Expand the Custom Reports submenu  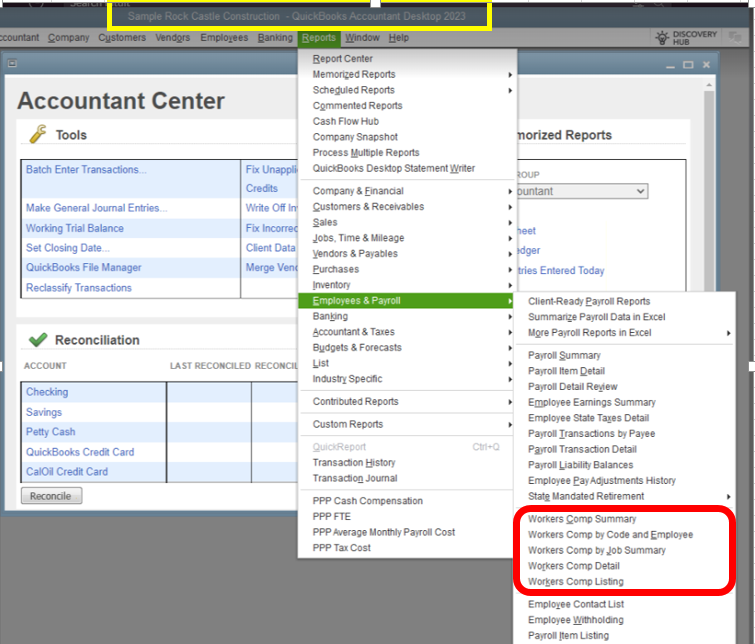pos(510,424)
